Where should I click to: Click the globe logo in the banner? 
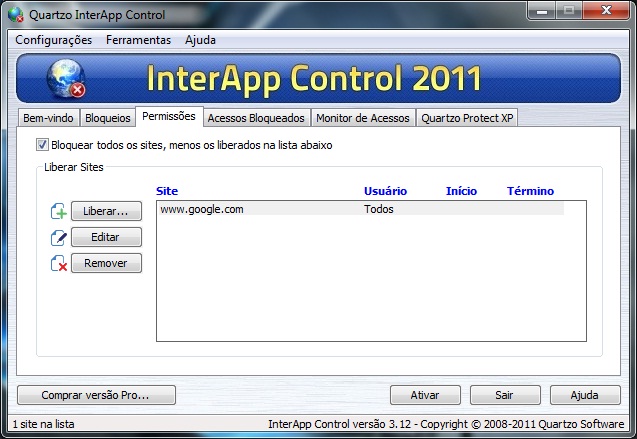click(66, 78)
